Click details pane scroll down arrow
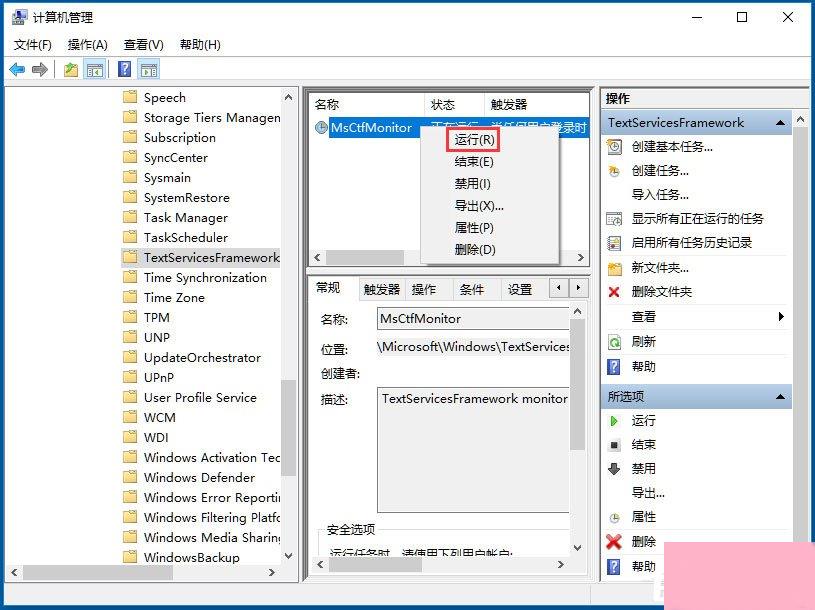The width and height of the screenshot is (815, 610). tap(577, 548)
